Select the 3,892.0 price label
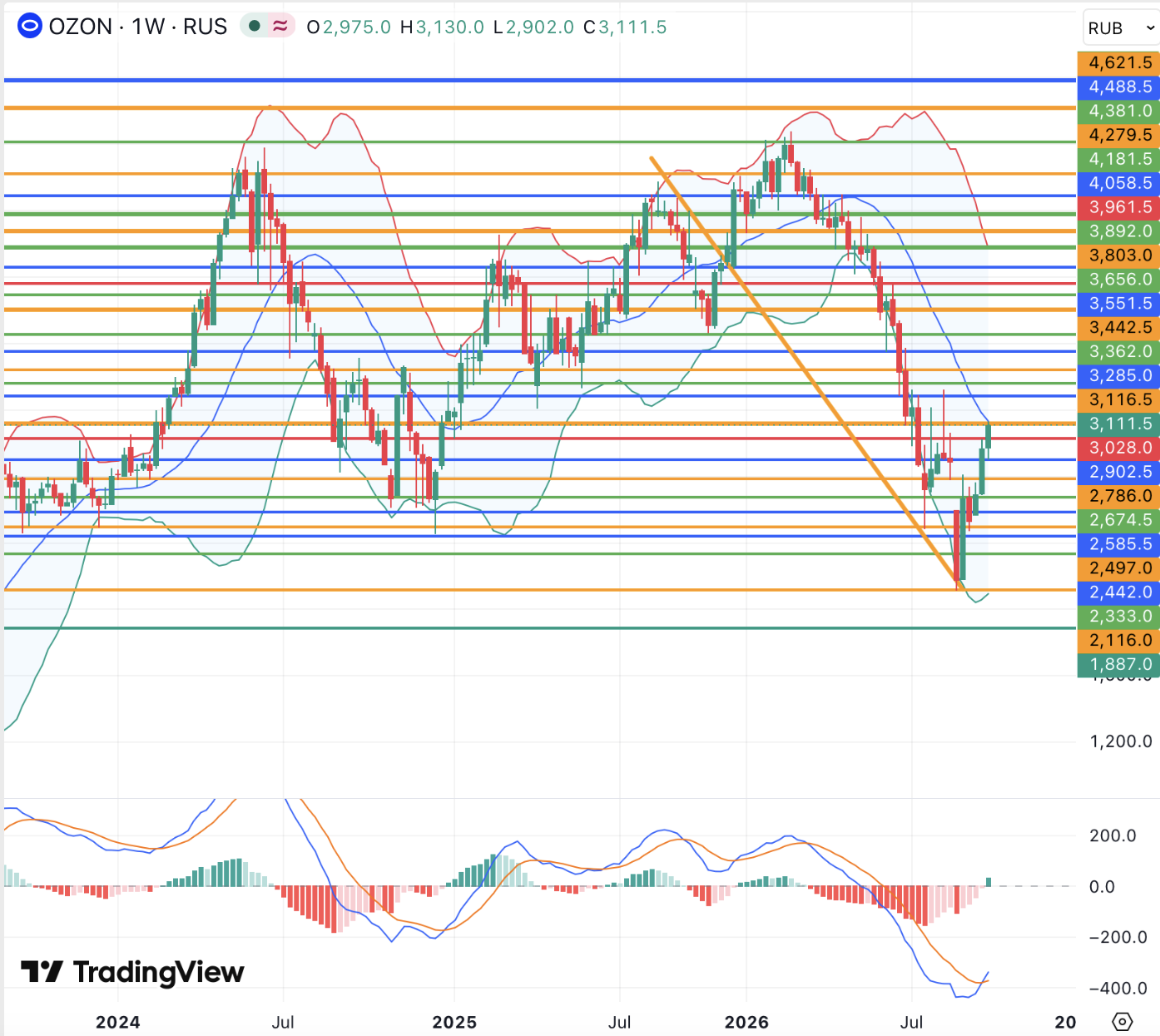This screenshot has height=1036, width=1160. [x=1118, y=231]
